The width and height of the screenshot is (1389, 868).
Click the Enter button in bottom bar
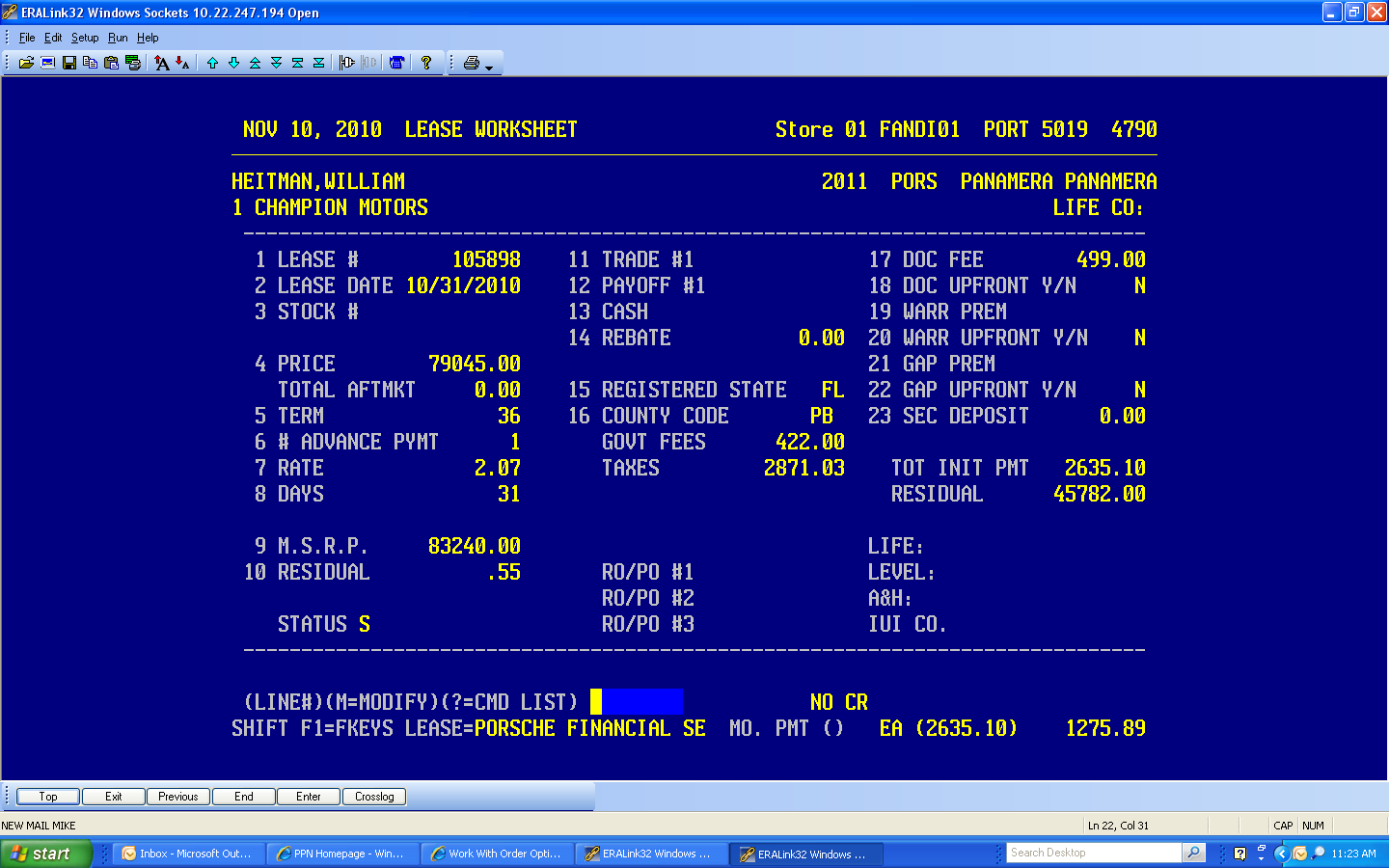coord(309,797)
